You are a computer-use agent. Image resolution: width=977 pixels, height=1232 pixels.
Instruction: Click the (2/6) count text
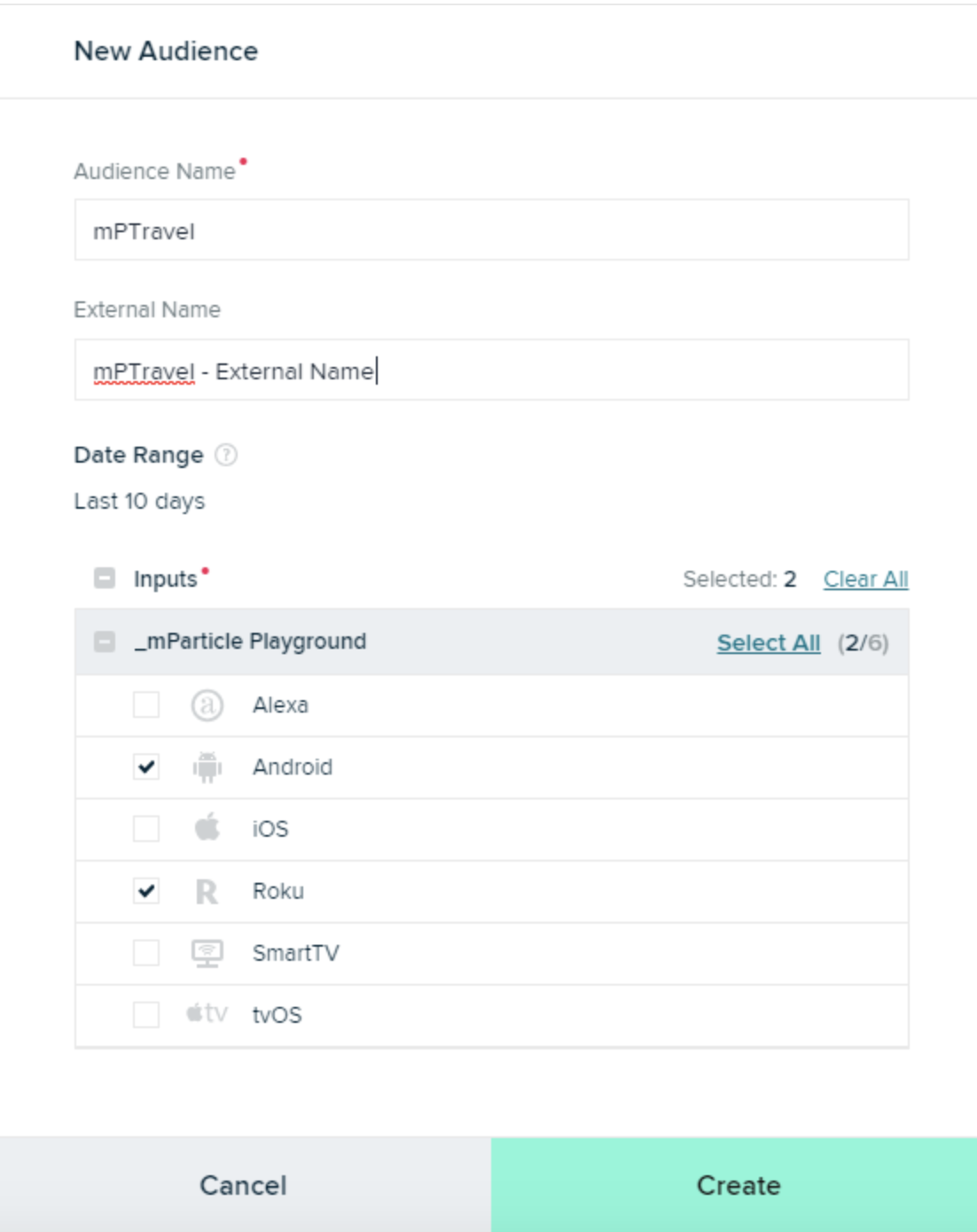(863, 643)
